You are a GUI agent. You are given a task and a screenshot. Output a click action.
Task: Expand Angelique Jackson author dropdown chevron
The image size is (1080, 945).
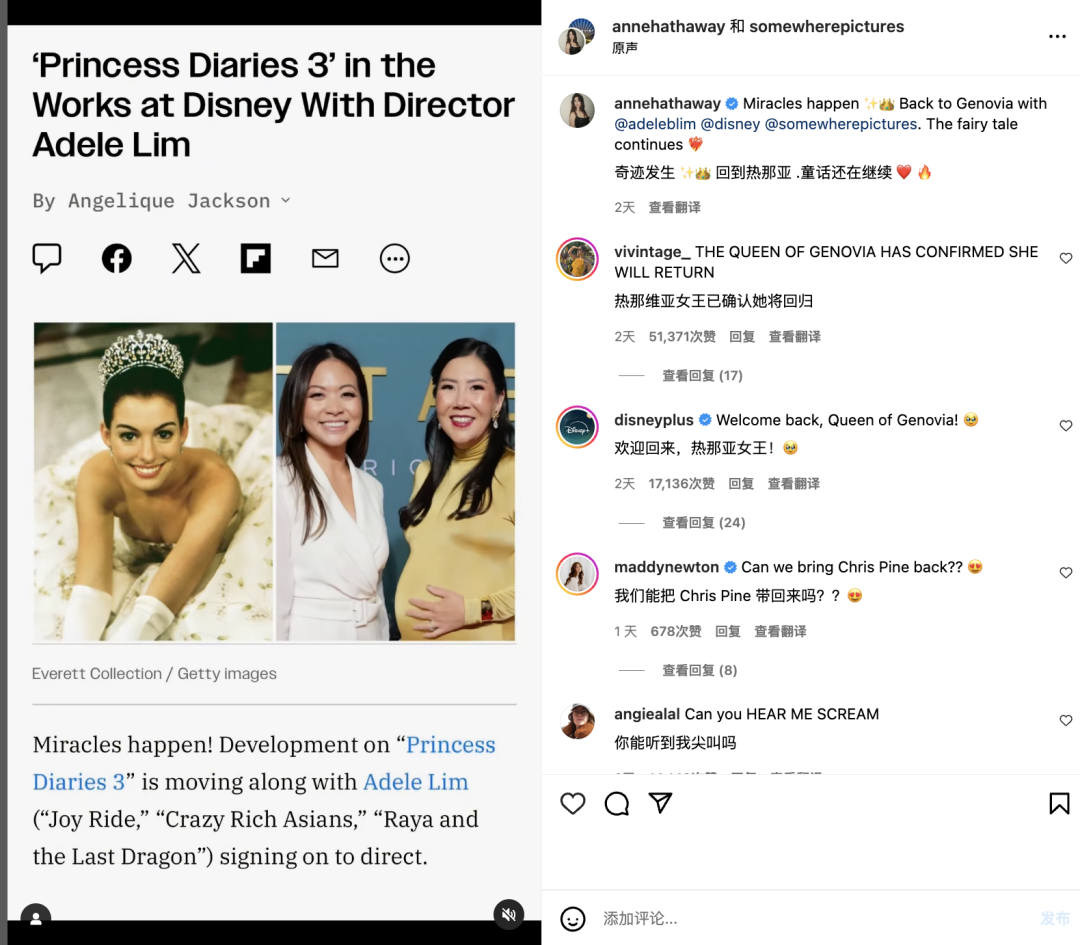tap(286, 200)
